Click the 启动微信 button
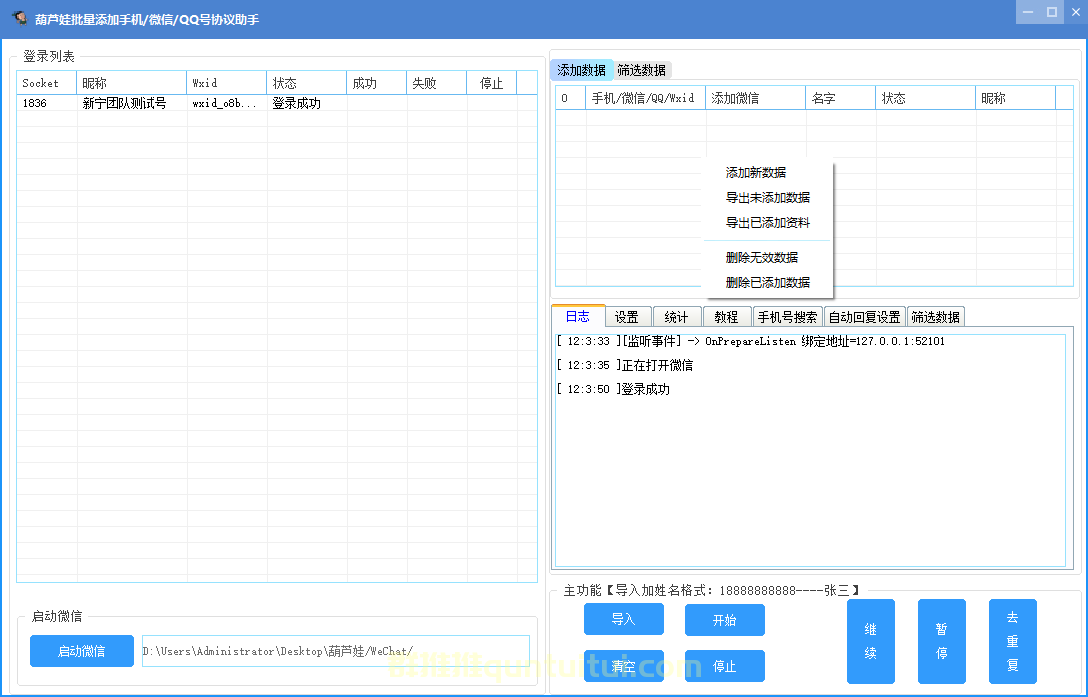This screenshot has width=1088, height=697. pyautogui.click(x=82, y=651)
